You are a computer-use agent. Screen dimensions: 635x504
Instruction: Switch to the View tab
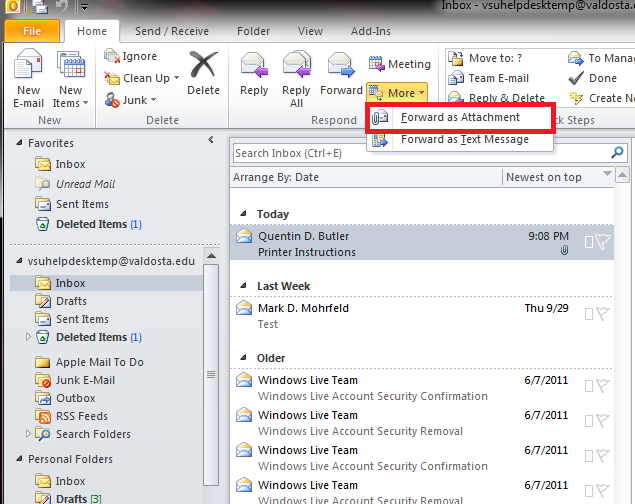click(310, 31)
